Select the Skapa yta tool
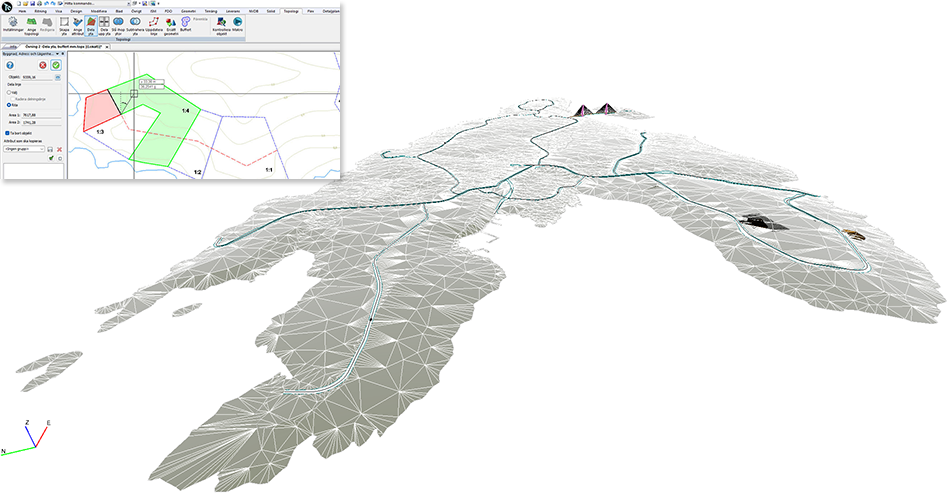This screenshot has width=950, height=500. point(66,24)
